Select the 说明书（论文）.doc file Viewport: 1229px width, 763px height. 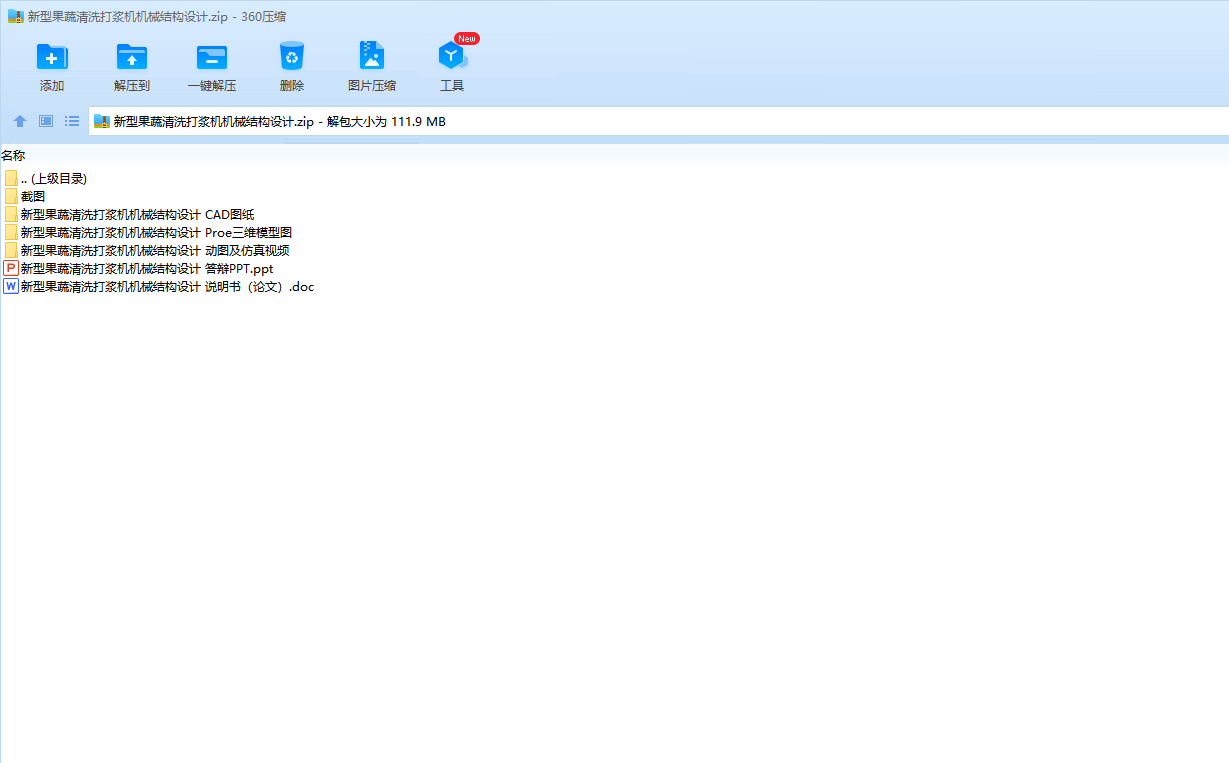159,286
